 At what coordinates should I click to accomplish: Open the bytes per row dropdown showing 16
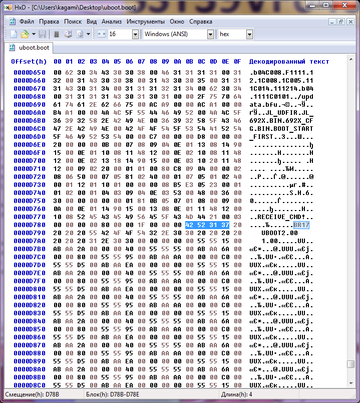point(135,34)
